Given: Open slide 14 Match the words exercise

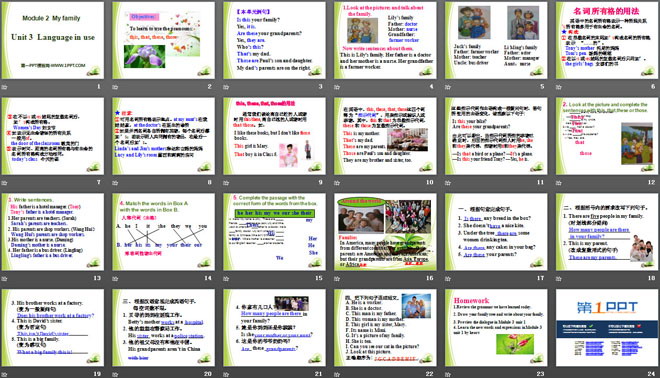Looking at the screenshot, I should click(x=163, y=232).
